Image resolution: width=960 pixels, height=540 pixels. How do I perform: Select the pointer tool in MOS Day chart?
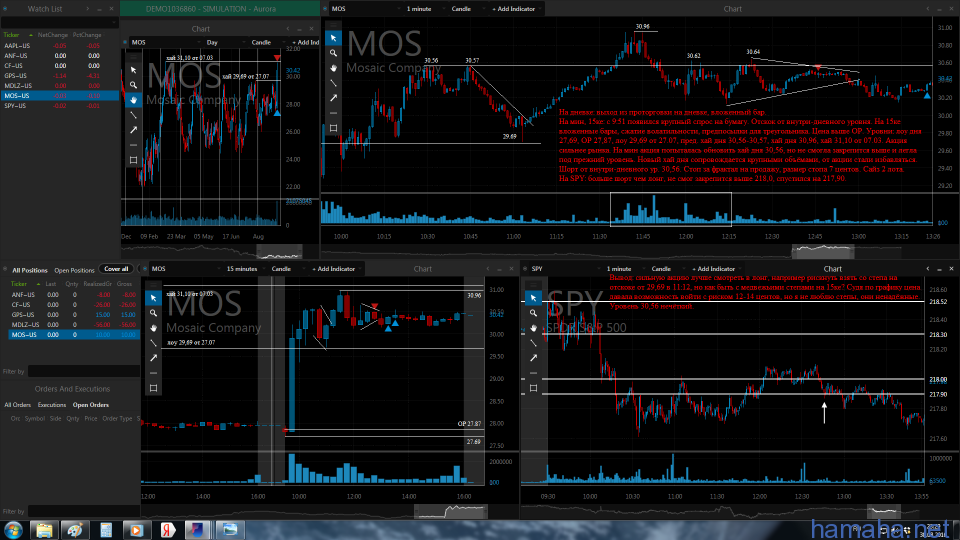[x=133, y=70]
